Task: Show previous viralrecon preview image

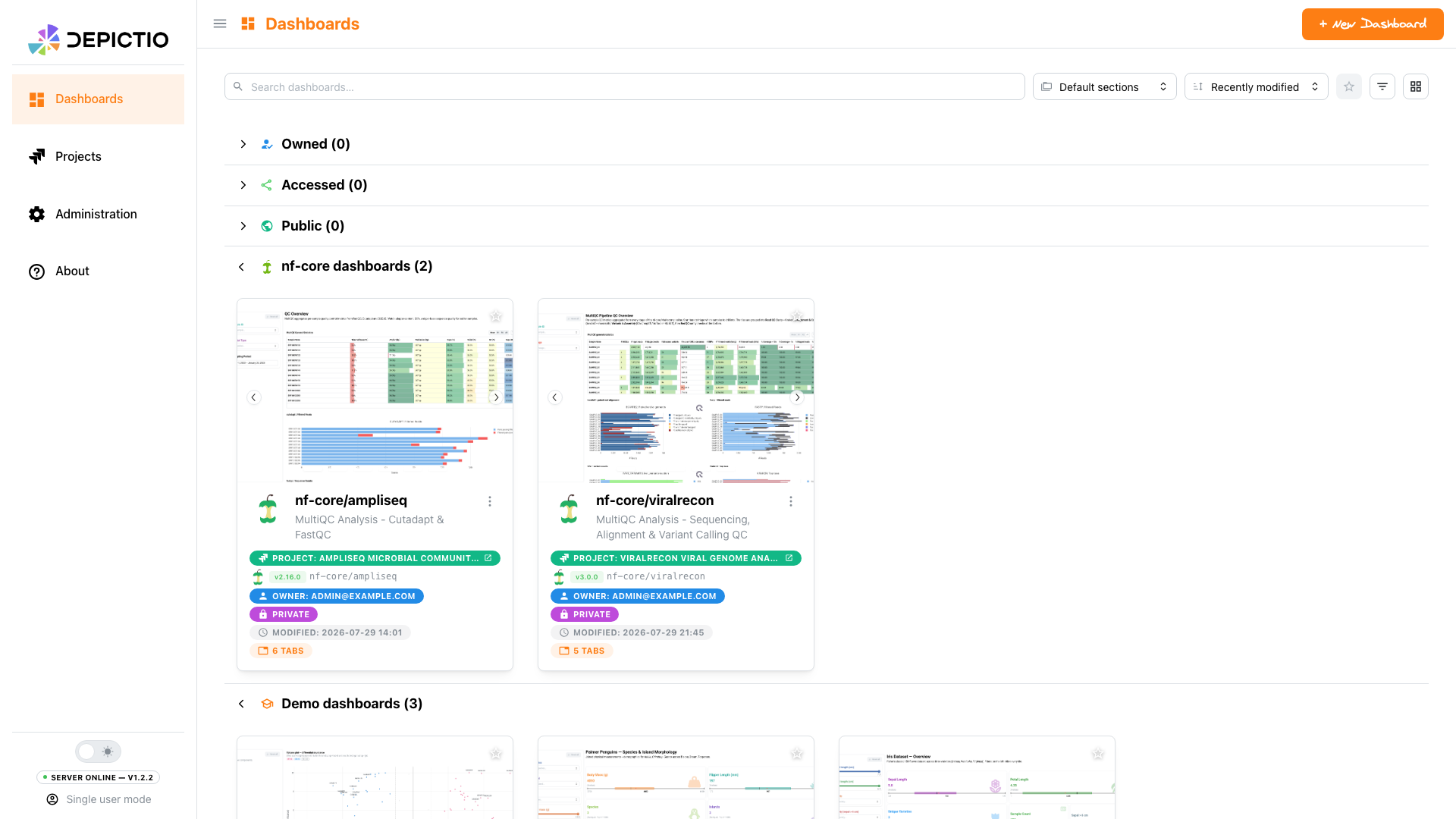Action: tap(555, 397)
